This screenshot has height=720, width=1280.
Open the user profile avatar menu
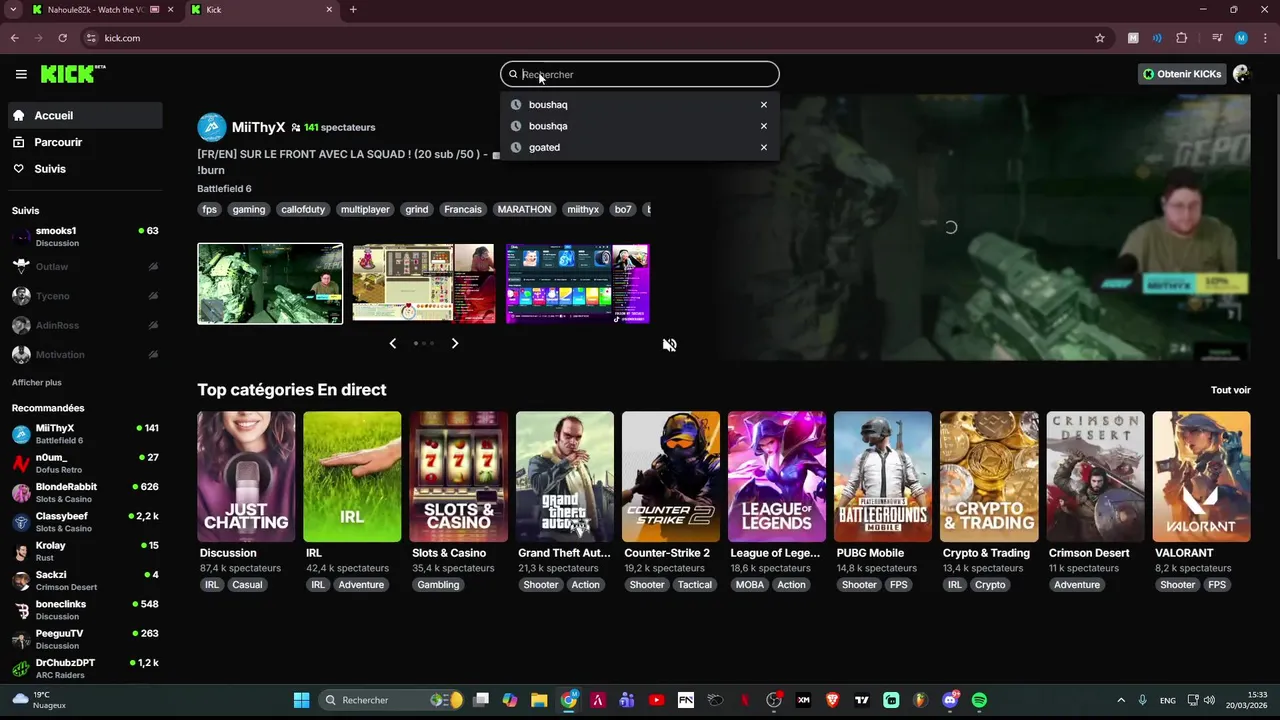1241,74
